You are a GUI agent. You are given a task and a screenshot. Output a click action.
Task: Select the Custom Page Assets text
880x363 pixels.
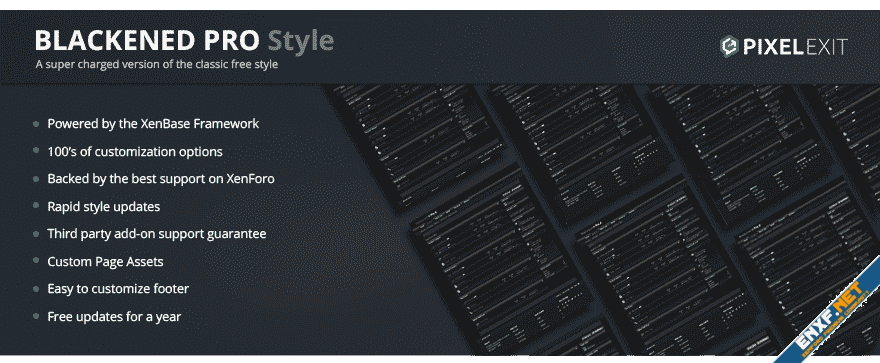click(x=105, y=261)
